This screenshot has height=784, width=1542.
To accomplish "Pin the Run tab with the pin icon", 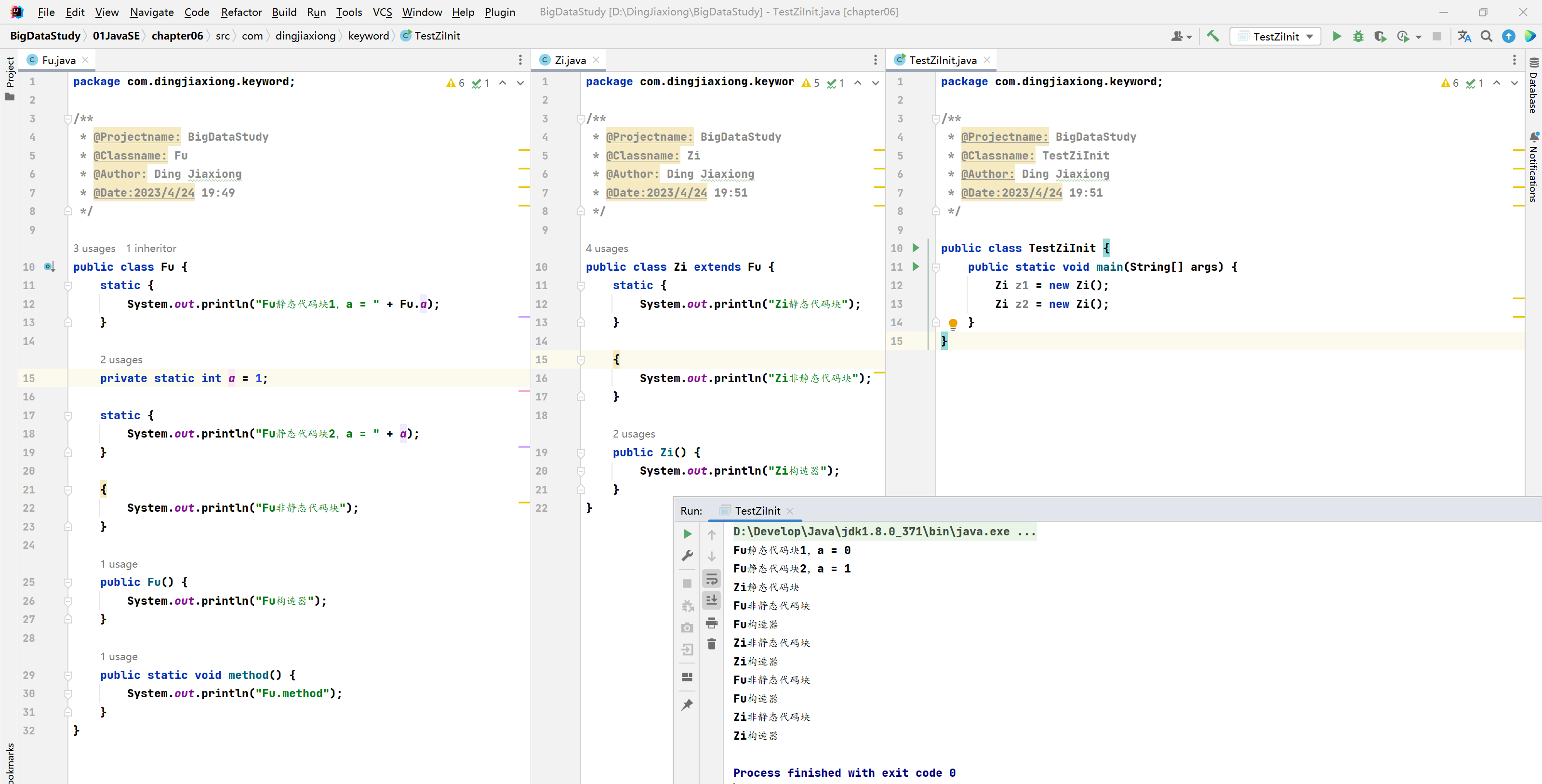I will tap(687, 705).
